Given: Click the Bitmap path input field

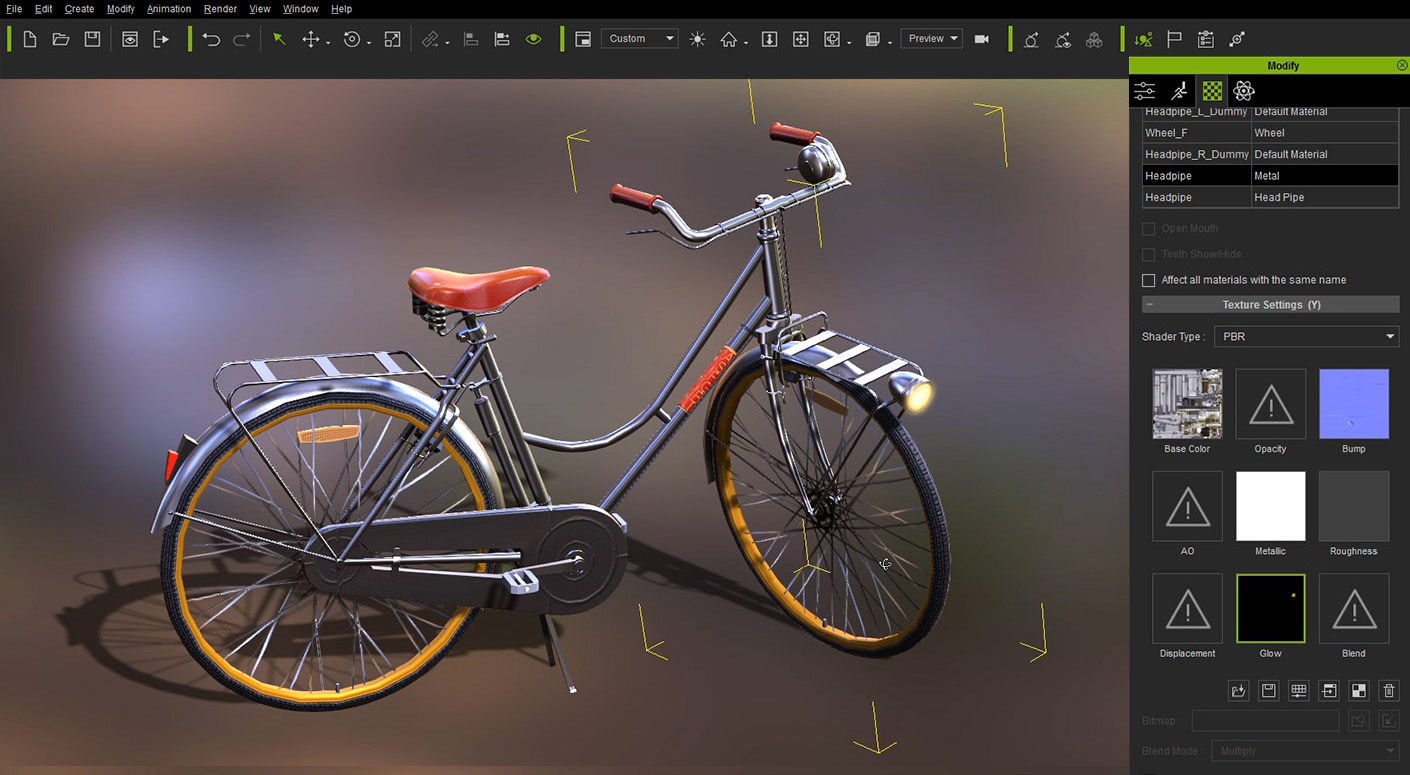Looking at the screenshot, I should pyautogui.click(x=1265, y=721).
